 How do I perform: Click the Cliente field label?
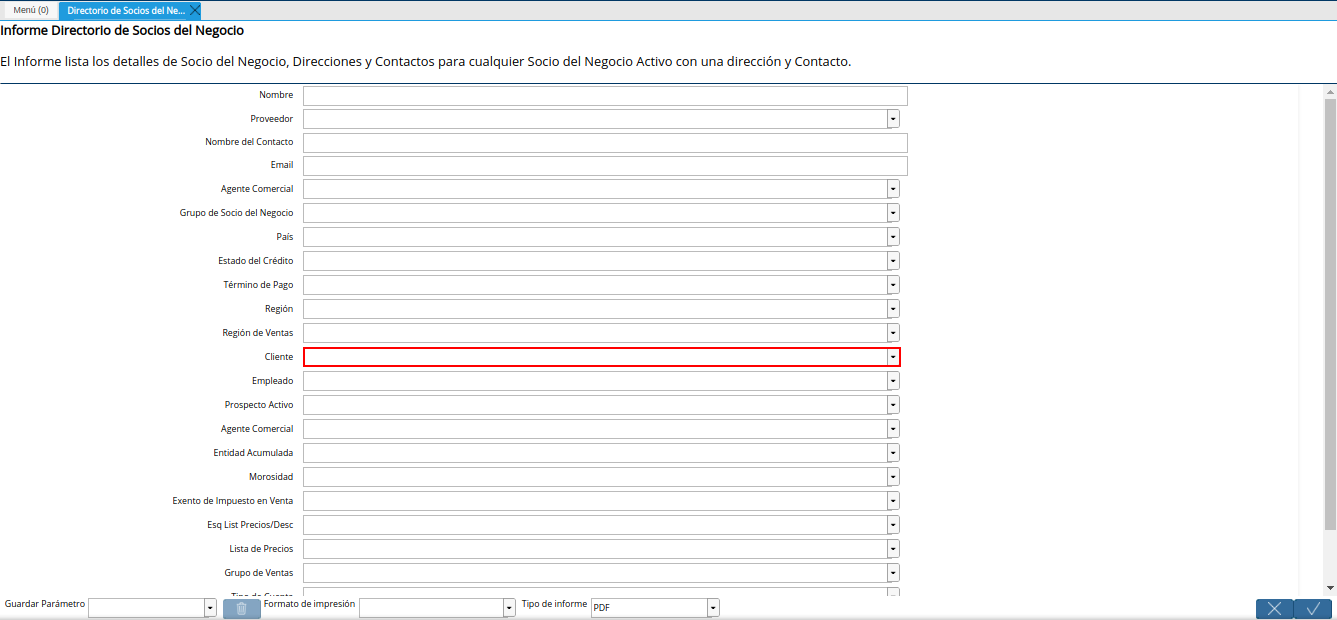tap(279, 357)
